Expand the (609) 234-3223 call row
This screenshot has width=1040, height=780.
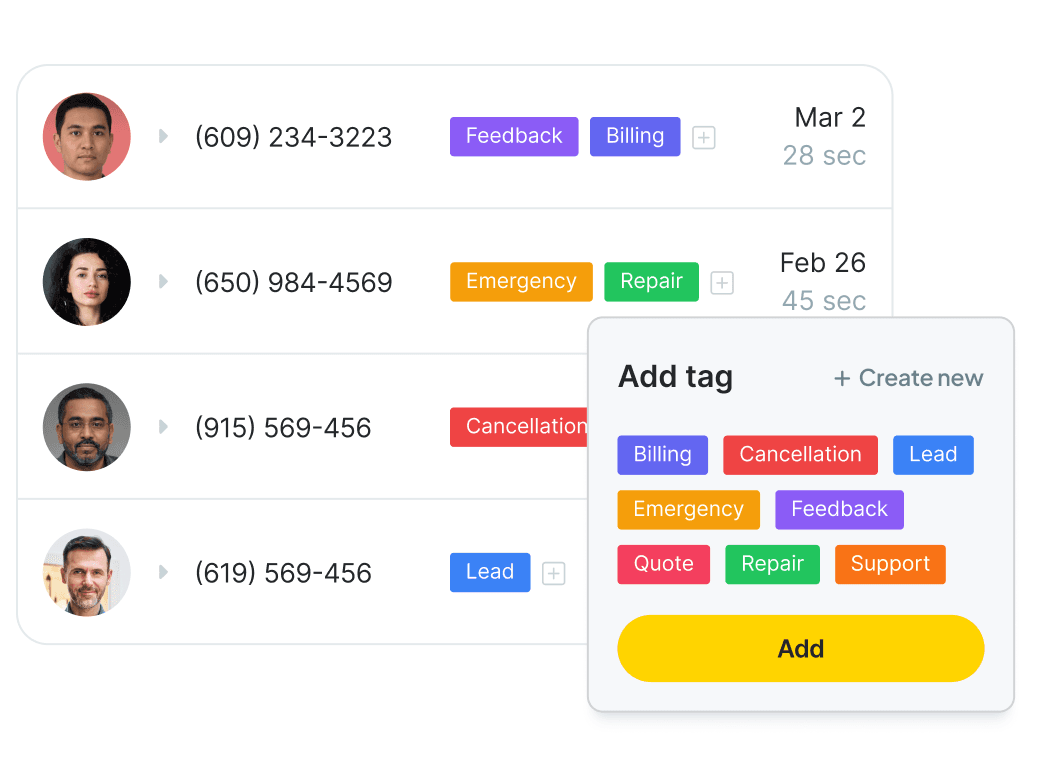point(163,137)
